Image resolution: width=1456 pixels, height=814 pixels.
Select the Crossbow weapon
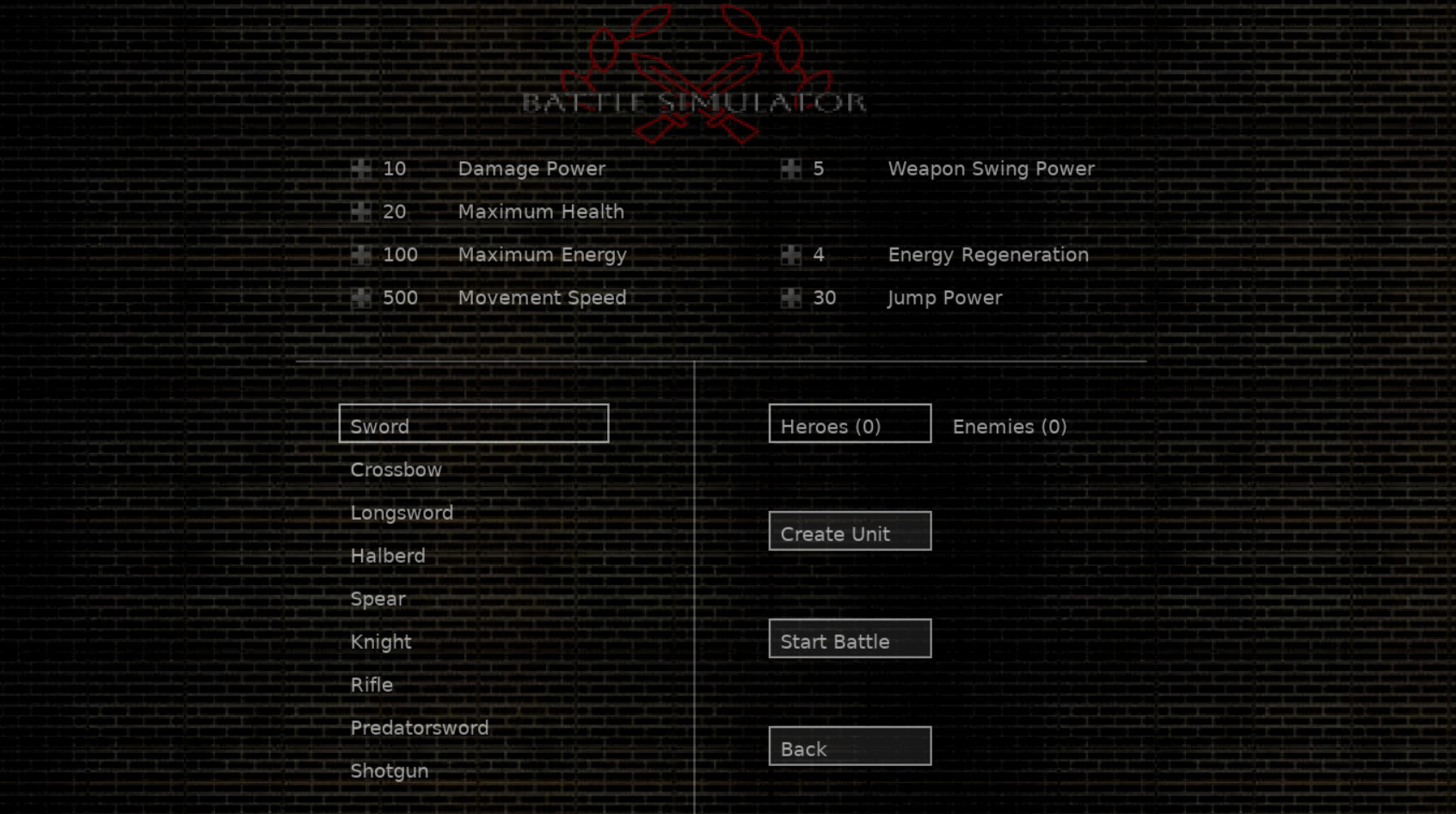[x=396, y=470]
